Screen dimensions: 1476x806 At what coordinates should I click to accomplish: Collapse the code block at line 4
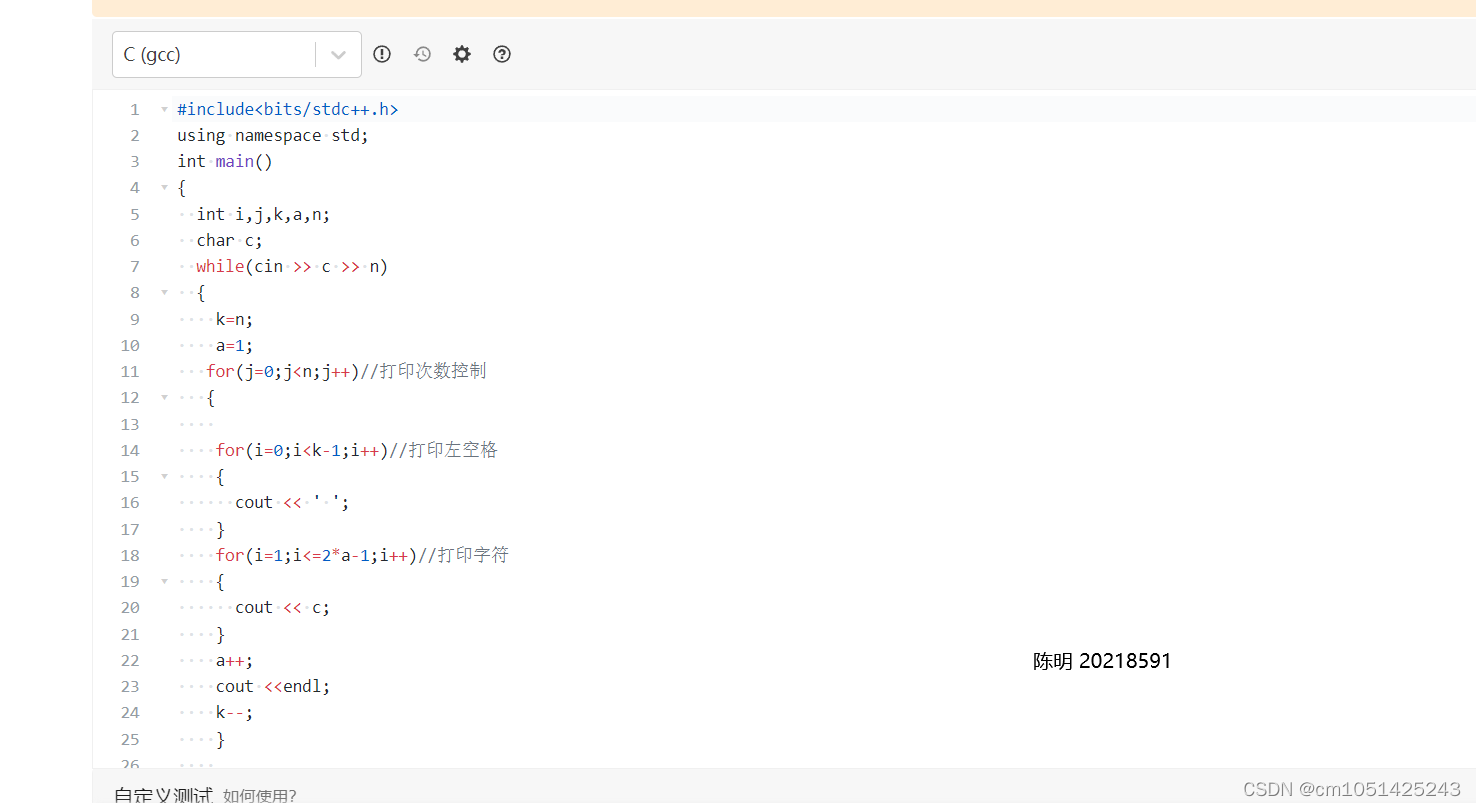(164, 188)
